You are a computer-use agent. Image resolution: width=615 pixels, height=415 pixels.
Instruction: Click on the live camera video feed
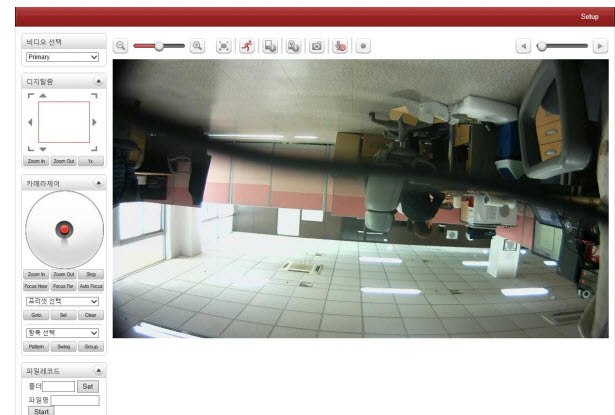click(360, 198)
